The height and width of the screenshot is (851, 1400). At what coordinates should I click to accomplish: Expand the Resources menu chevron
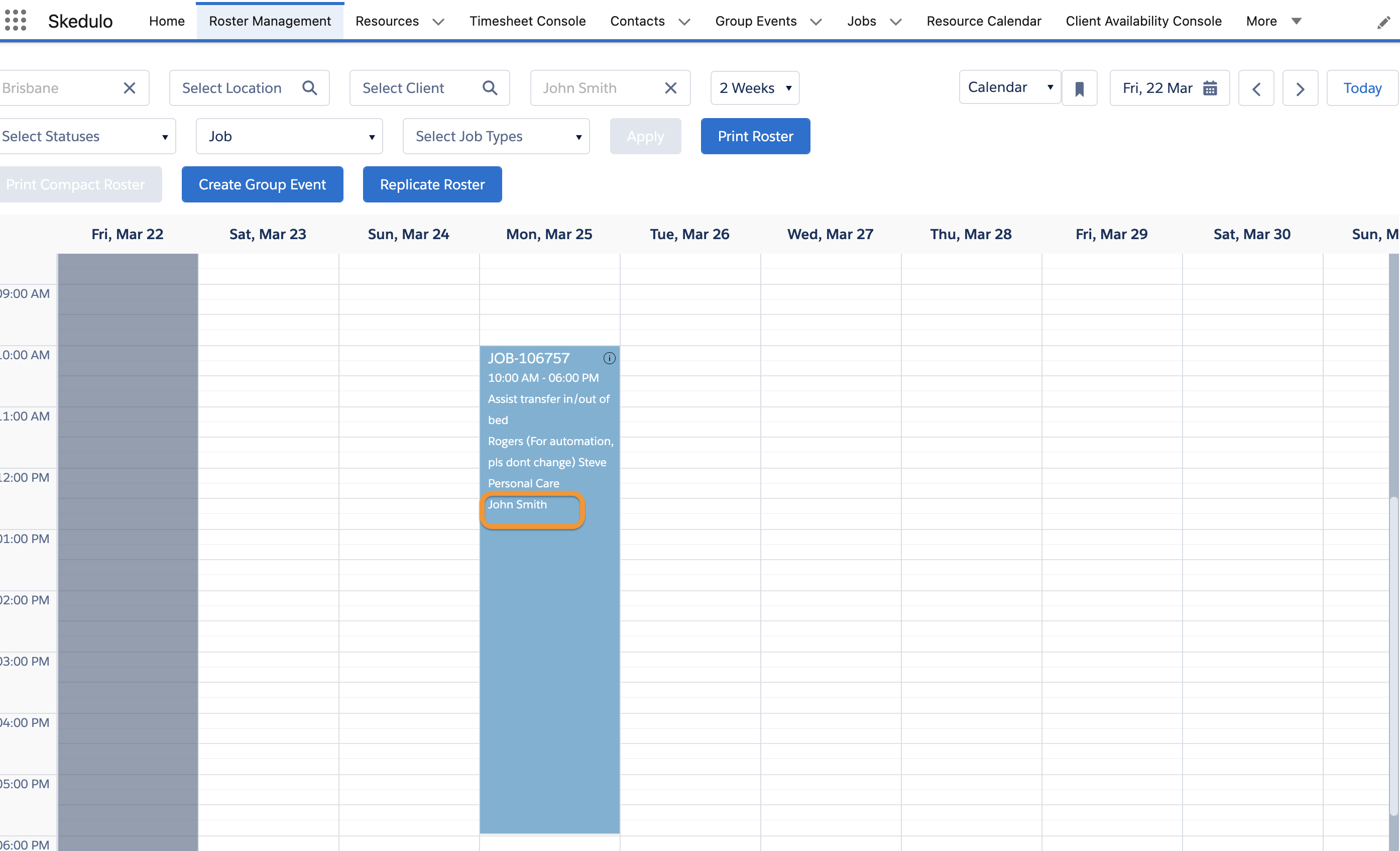click(438, 22)
